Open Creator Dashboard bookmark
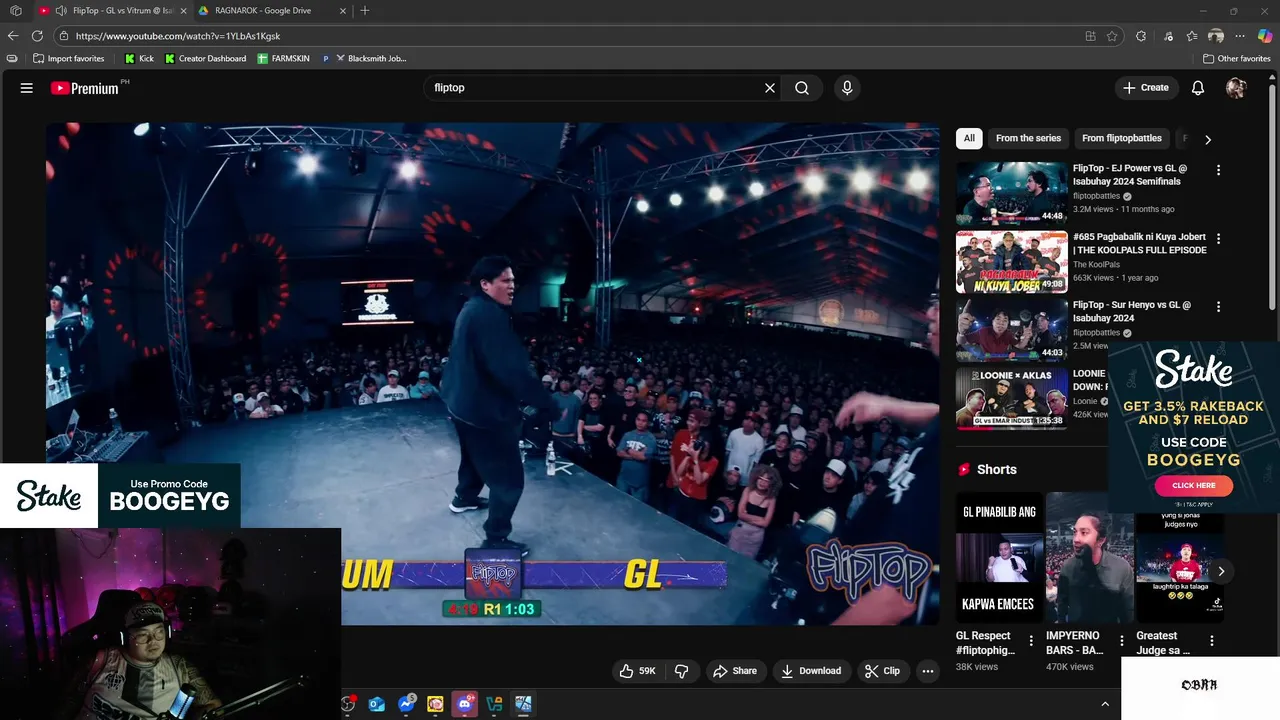This screenshot has width=1280, height=720. 205,58
